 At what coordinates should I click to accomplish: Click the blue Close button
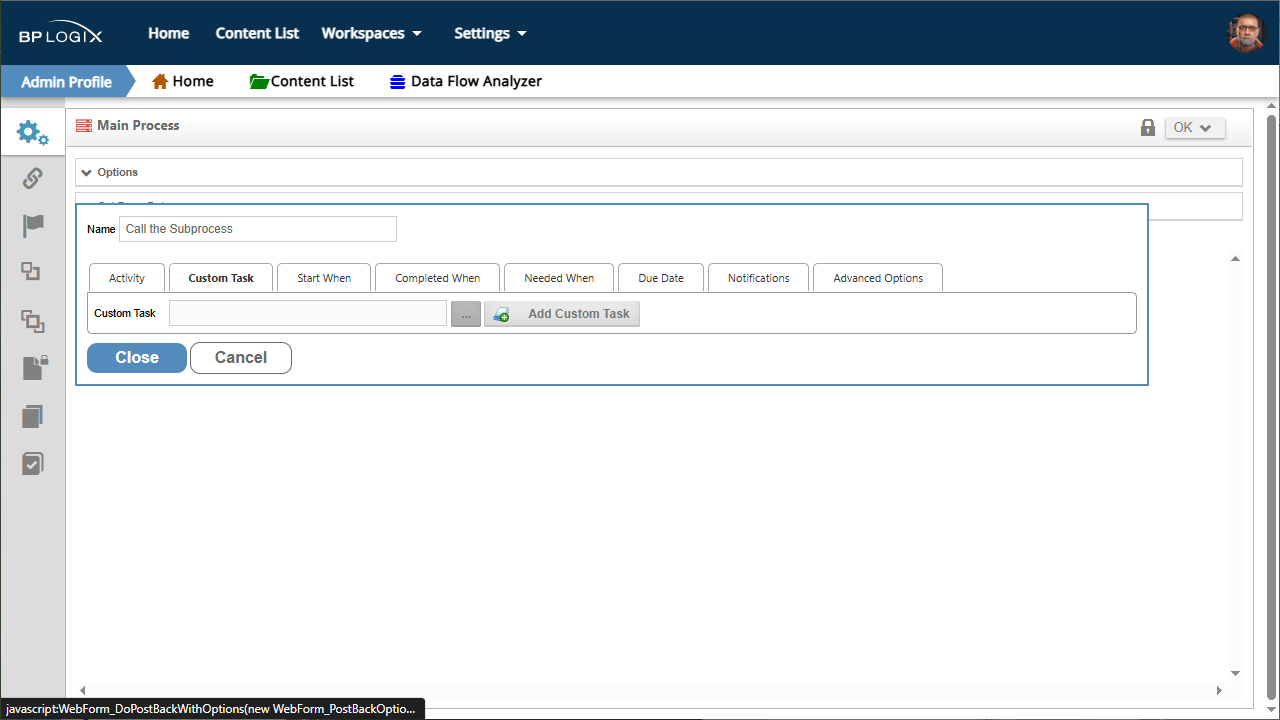coord(137,358)
